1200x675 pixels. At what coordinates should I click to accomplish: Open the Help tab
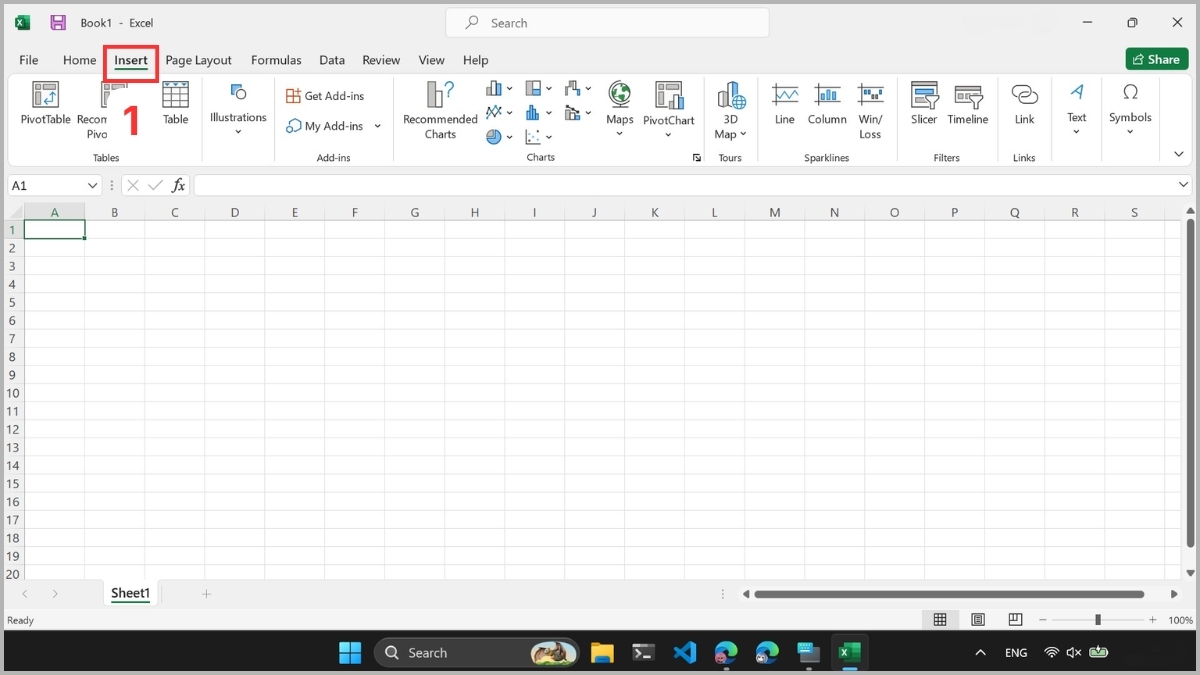click(476, 60)
